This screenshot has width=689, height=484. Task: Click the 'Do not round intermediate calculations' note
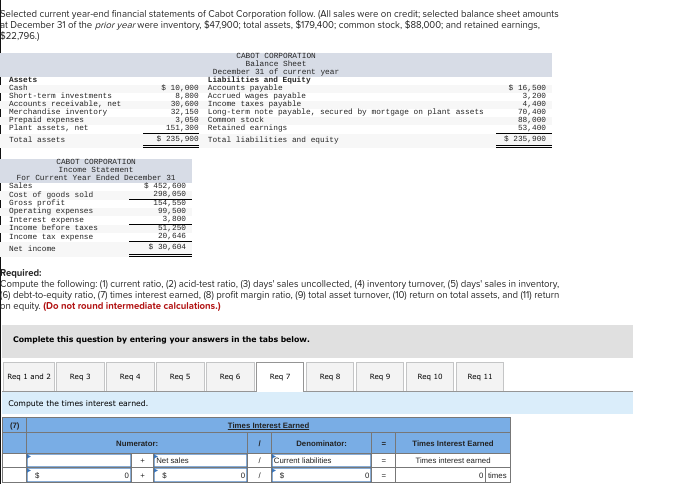[x=132, y=306]
